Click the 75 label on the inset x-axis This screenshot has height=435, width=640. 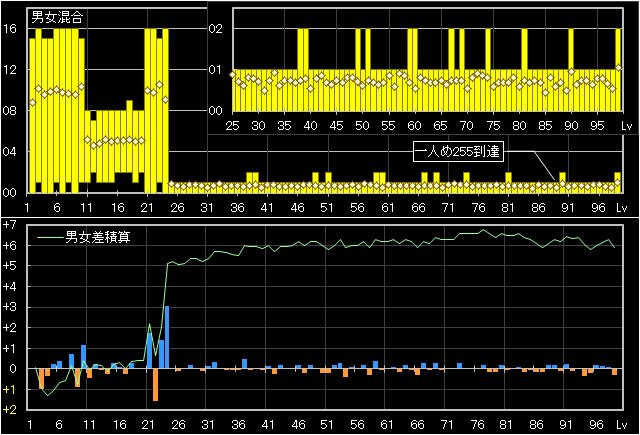(493, 126)
